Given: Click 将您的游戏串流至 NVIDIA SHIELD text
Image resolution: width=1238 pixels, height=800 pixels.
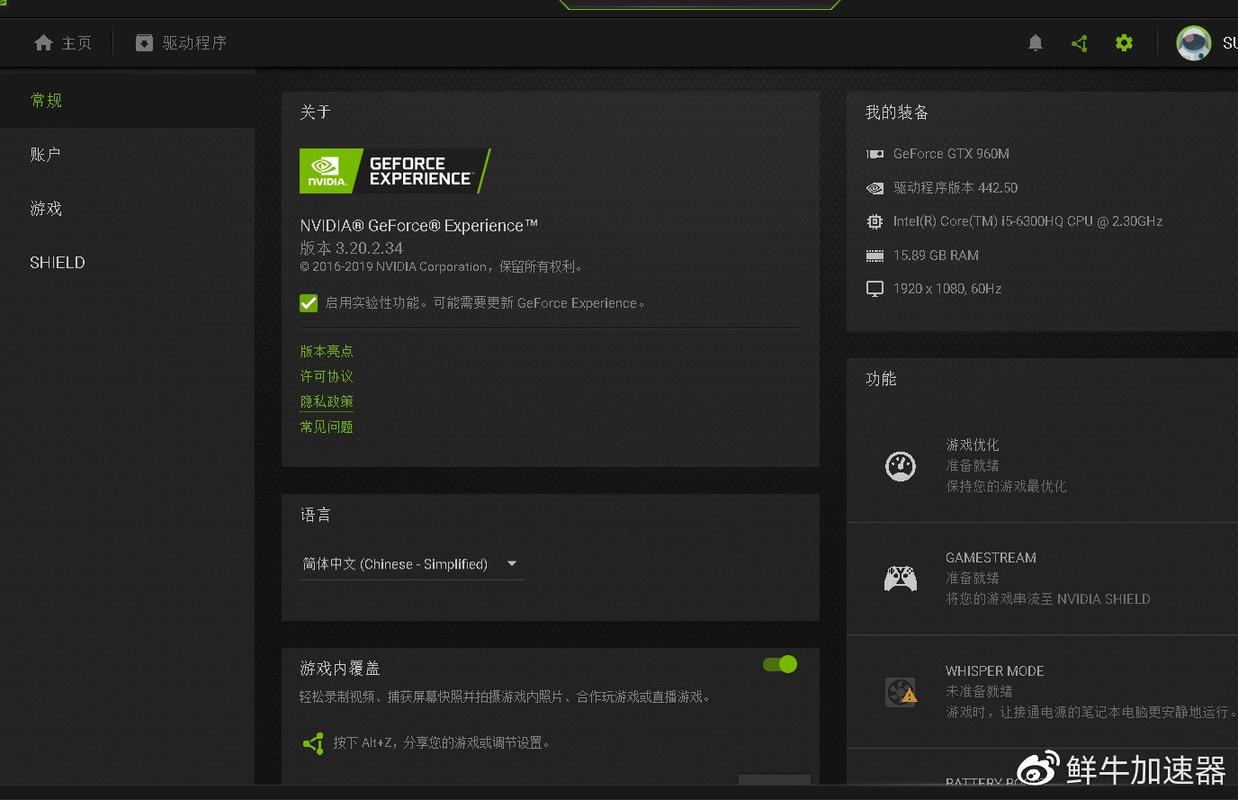Looking at the screenshot, I should click(x=1048, y=599).
